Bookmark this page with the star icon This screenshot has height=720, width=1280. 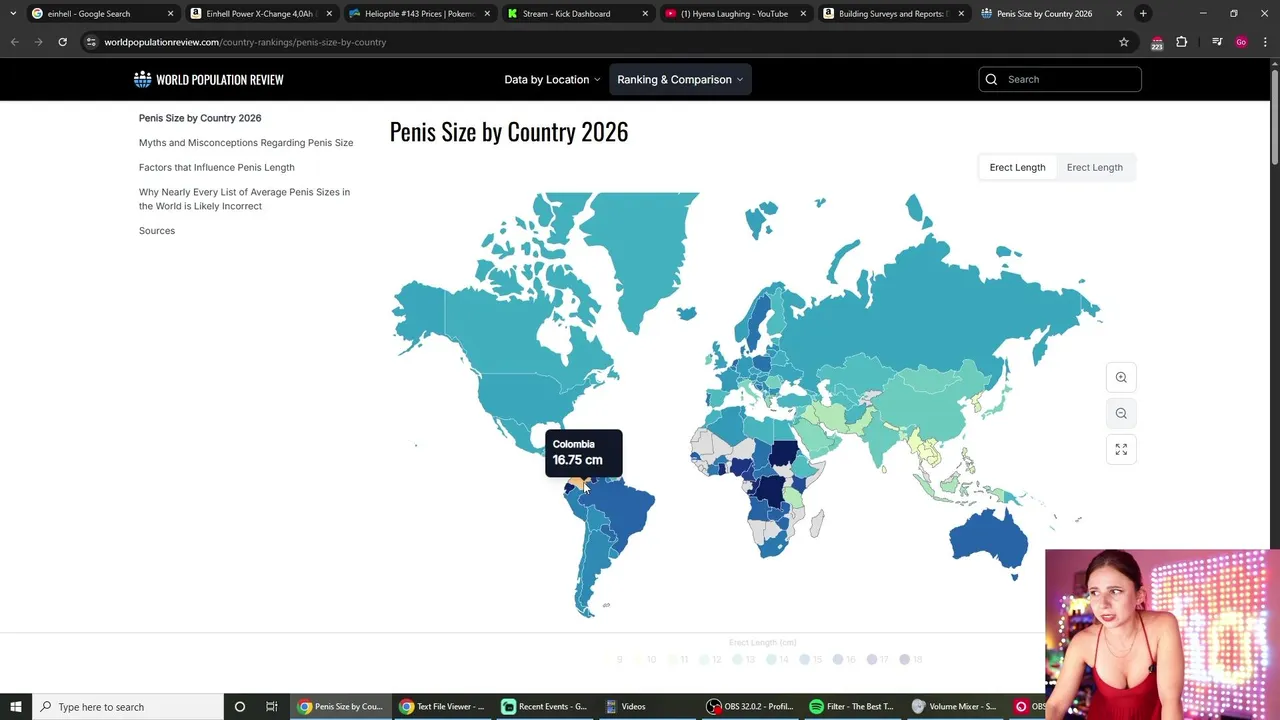[x=1124, y=42]
